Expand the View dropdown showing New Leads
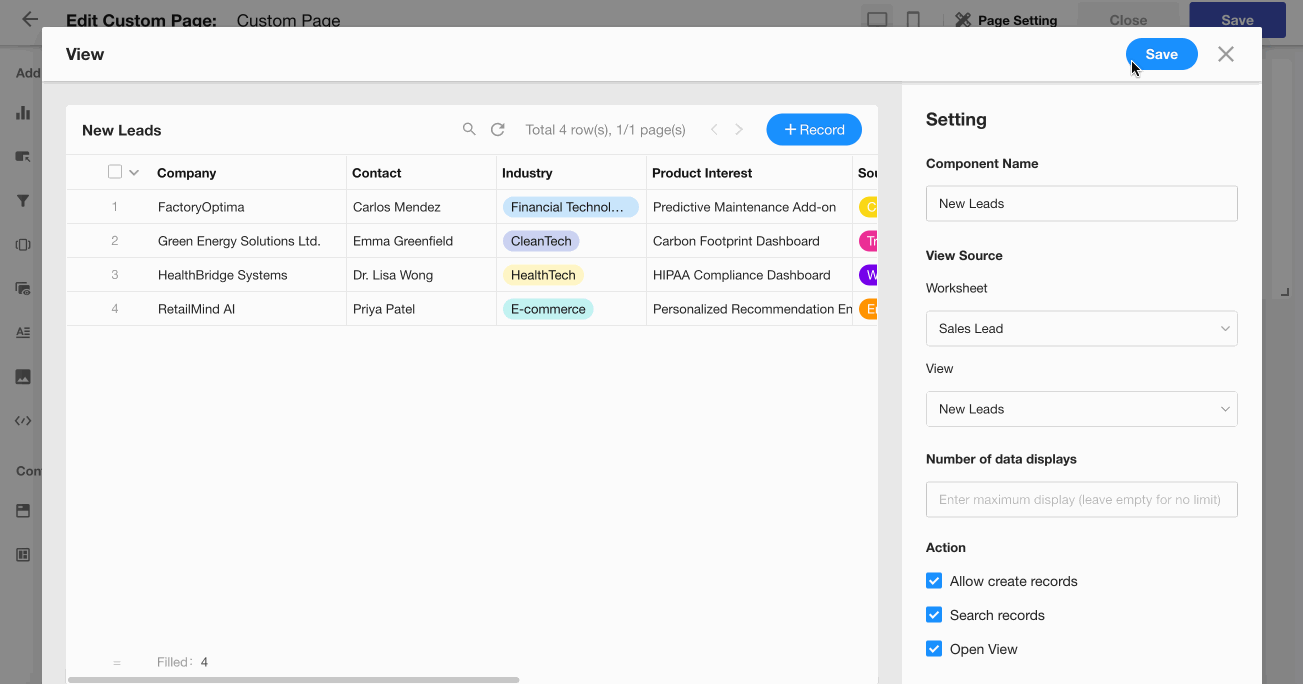 (1081, 409)
